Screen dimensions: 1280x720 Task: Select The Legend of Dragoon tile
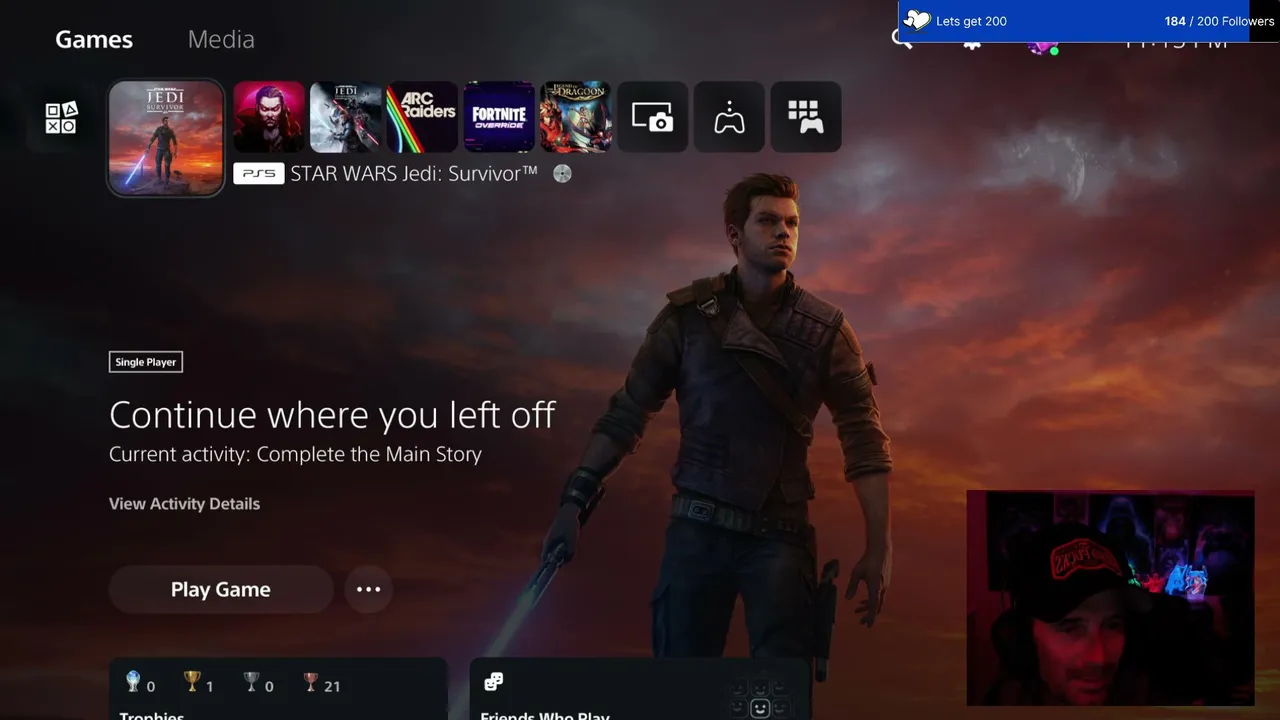(x=576, y=117)
